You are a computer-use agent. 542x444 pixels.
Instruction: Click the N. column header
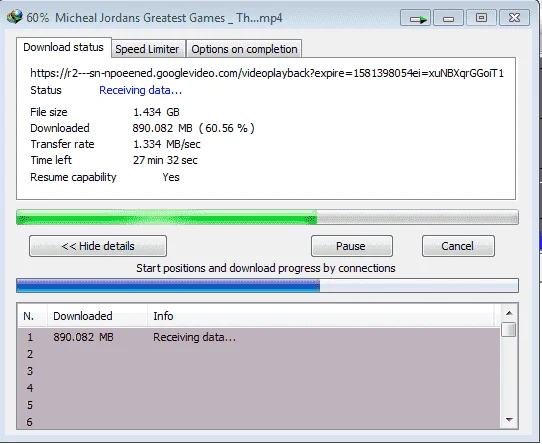pos(32,316)
